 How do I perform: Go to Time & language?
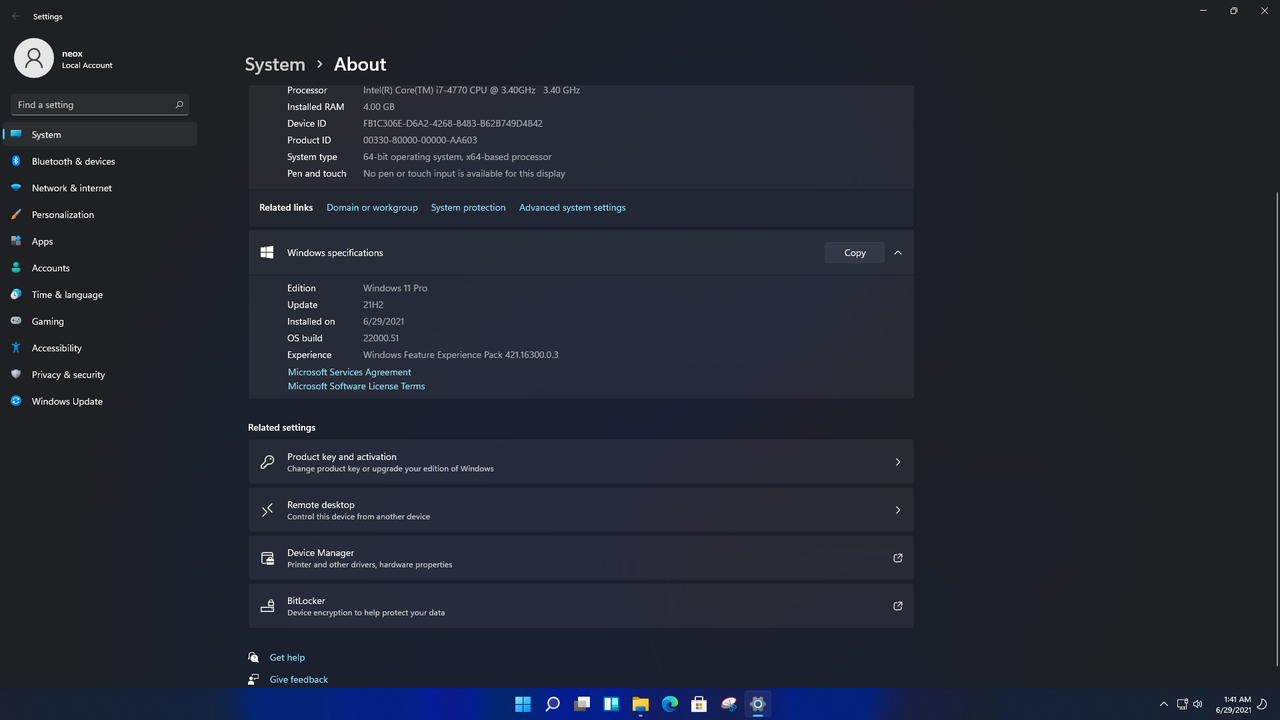pyautogui.click(x=100, y=295)
